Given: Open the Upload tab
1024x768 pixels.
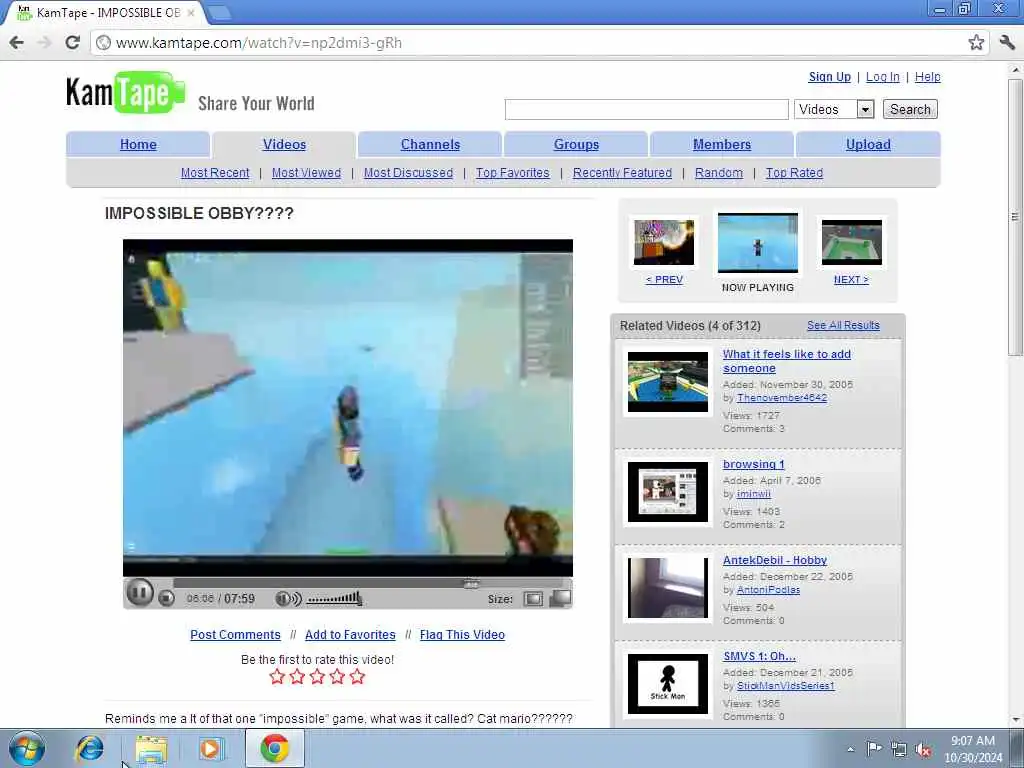Looking at the screenshot, I should pyautogui.click(x=868, y=144).
